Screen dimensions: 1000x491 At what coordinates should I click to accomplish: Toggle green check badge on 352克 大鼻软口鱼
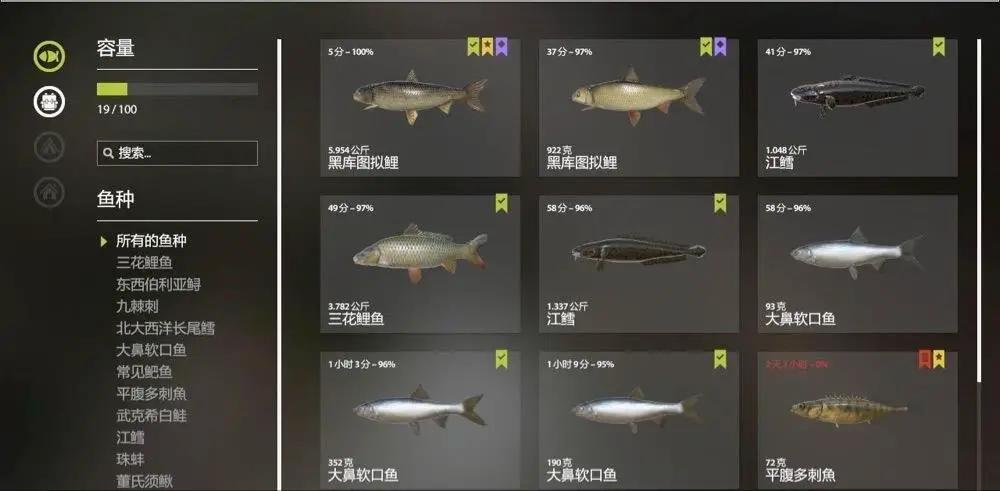502,359
